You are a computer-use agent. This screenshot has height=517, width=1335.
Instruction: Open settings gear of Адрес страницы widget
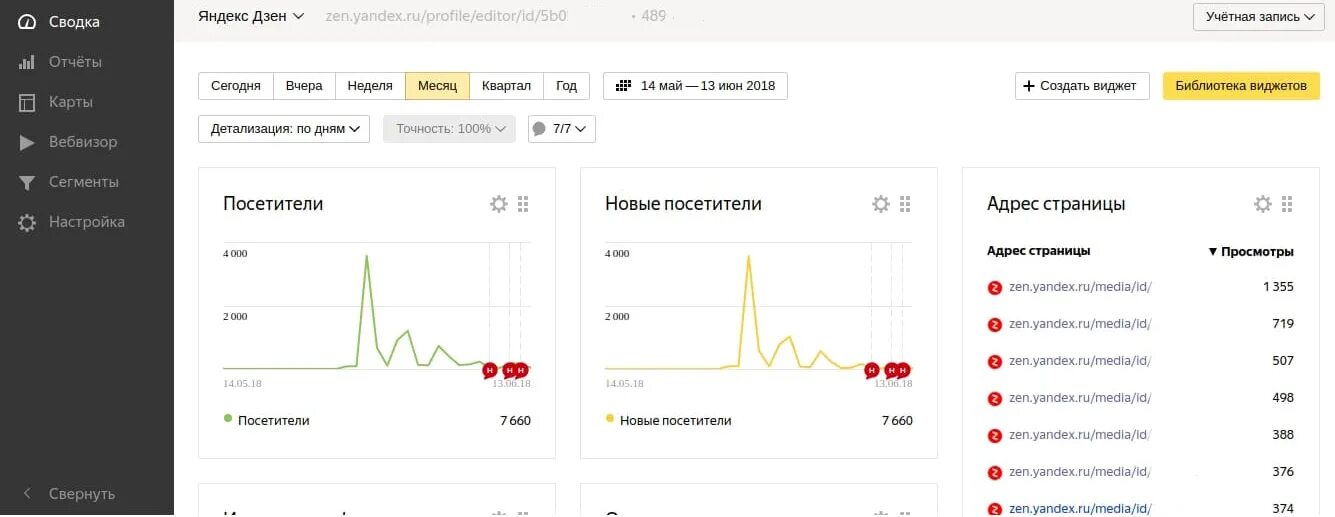1263,204
